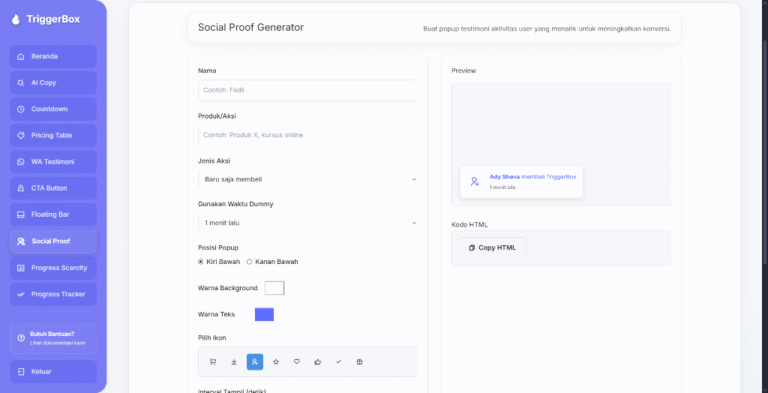768x393 pixels.
Task: Click the Keluar logout button
Action: click(53, 371)
